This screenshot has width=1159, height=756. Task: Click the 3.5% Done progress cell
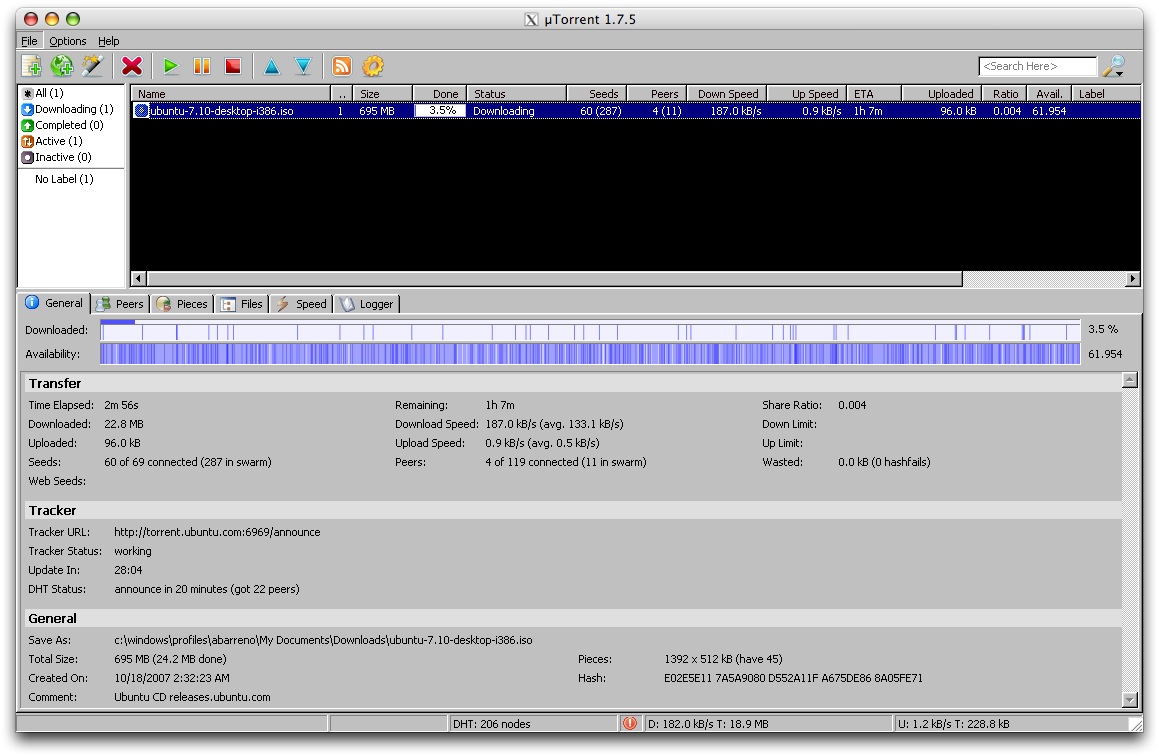click(440, 111)
